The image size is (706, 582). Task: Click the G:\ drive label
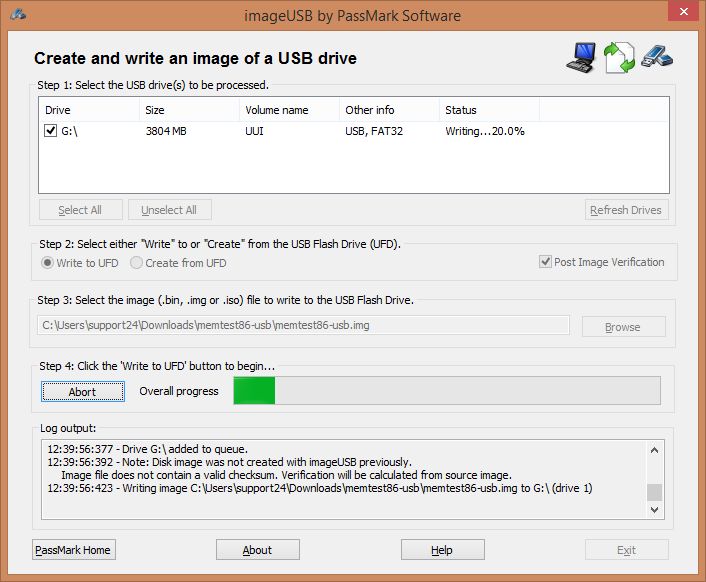(69, 131)
